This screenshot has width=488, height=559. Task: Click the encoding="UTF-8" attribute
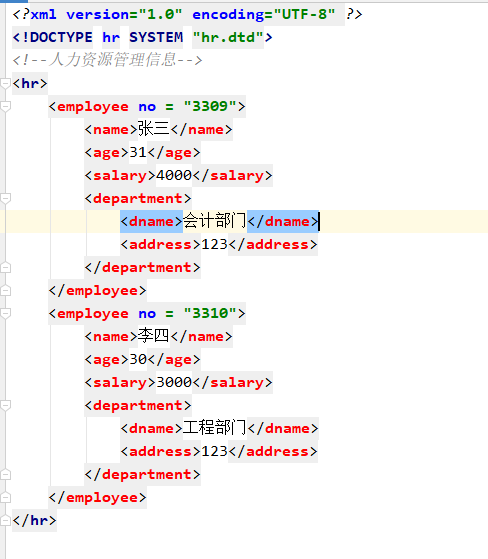click(x=264, y=15)
